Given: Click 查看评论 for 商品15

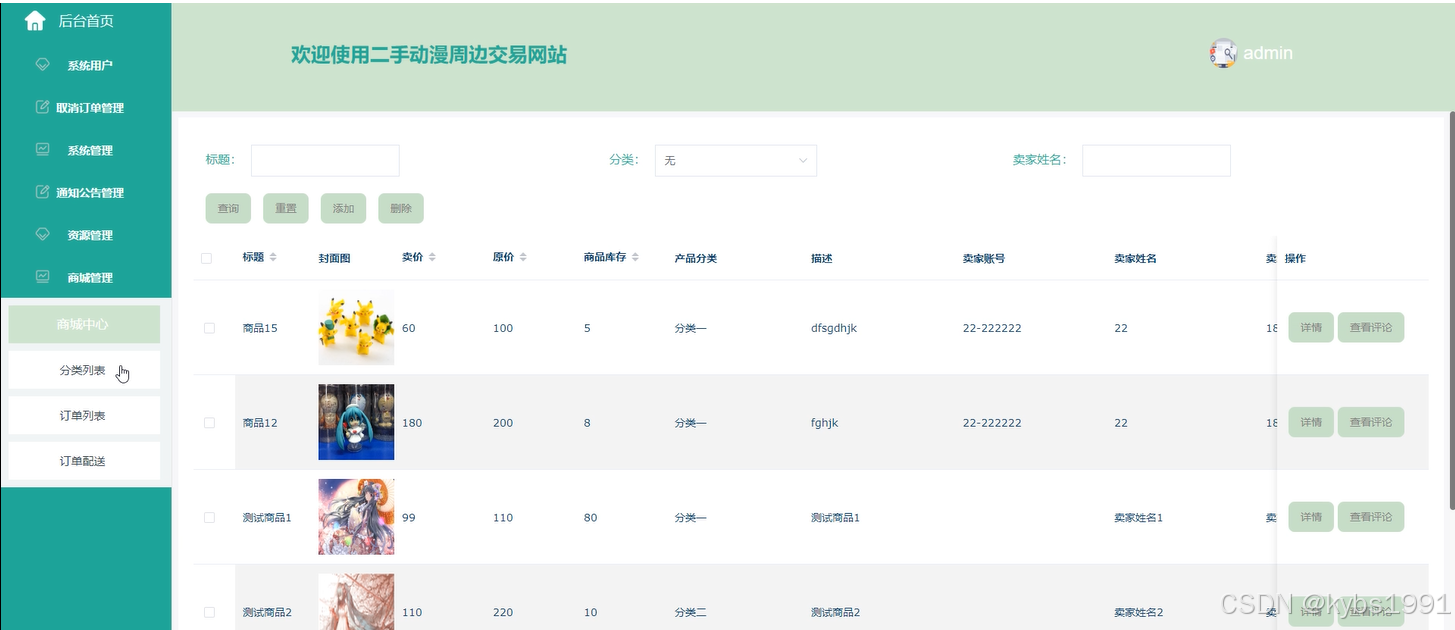Looking at the screenshot, I should 1371,327.
